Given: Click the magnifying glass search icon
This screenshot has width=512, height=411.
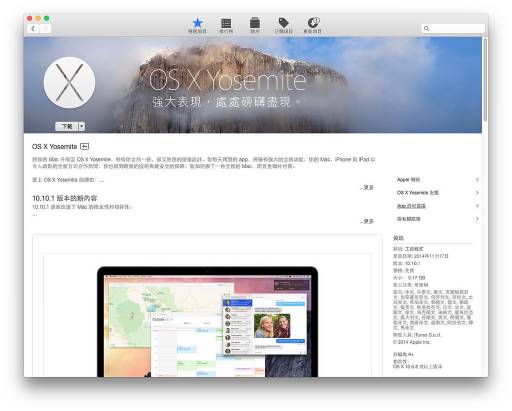Looking at the screenshot, I should [426, 28].
